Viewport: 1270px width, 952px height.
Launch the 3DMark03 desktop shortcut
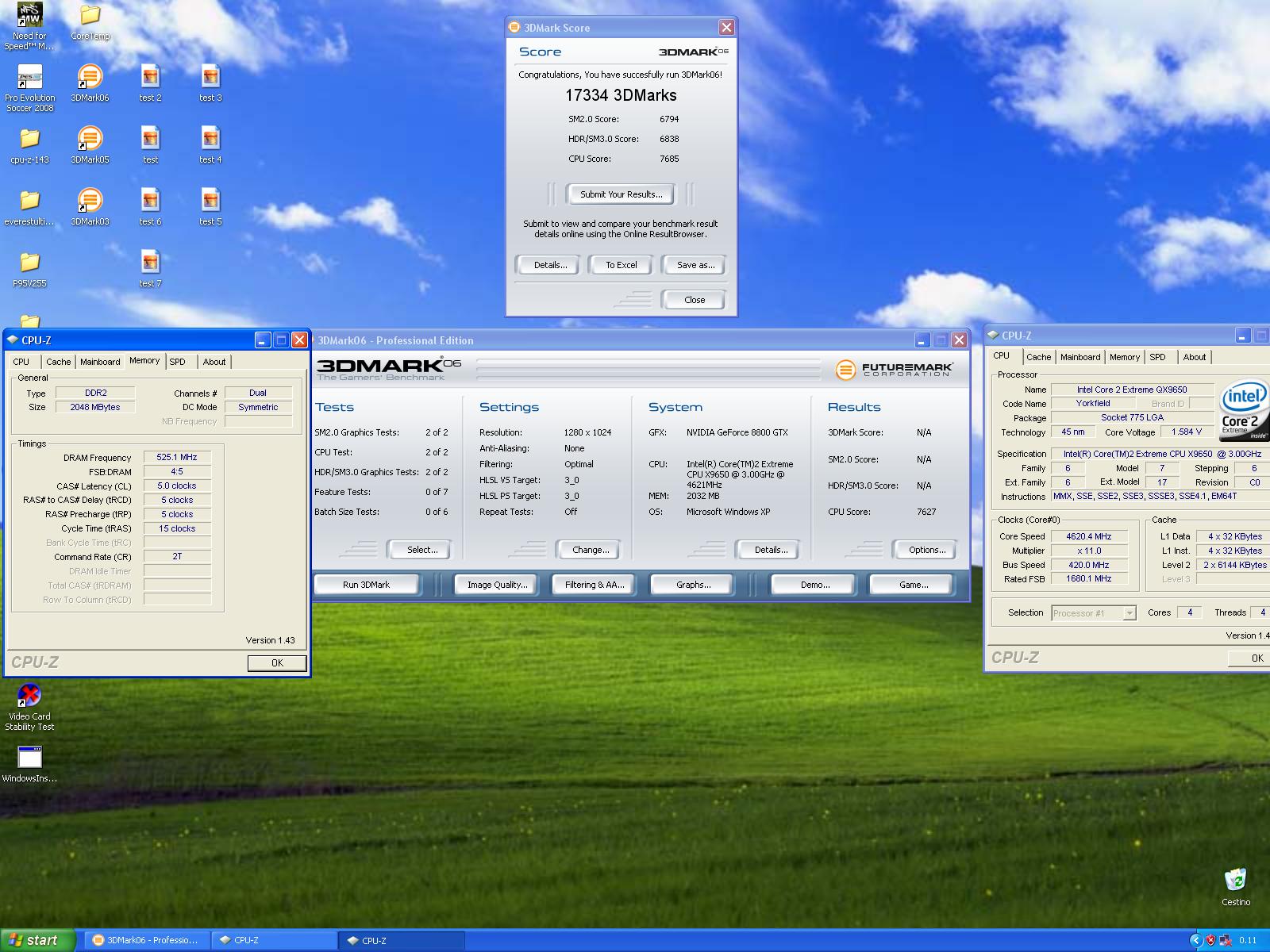tap(90, 206)
